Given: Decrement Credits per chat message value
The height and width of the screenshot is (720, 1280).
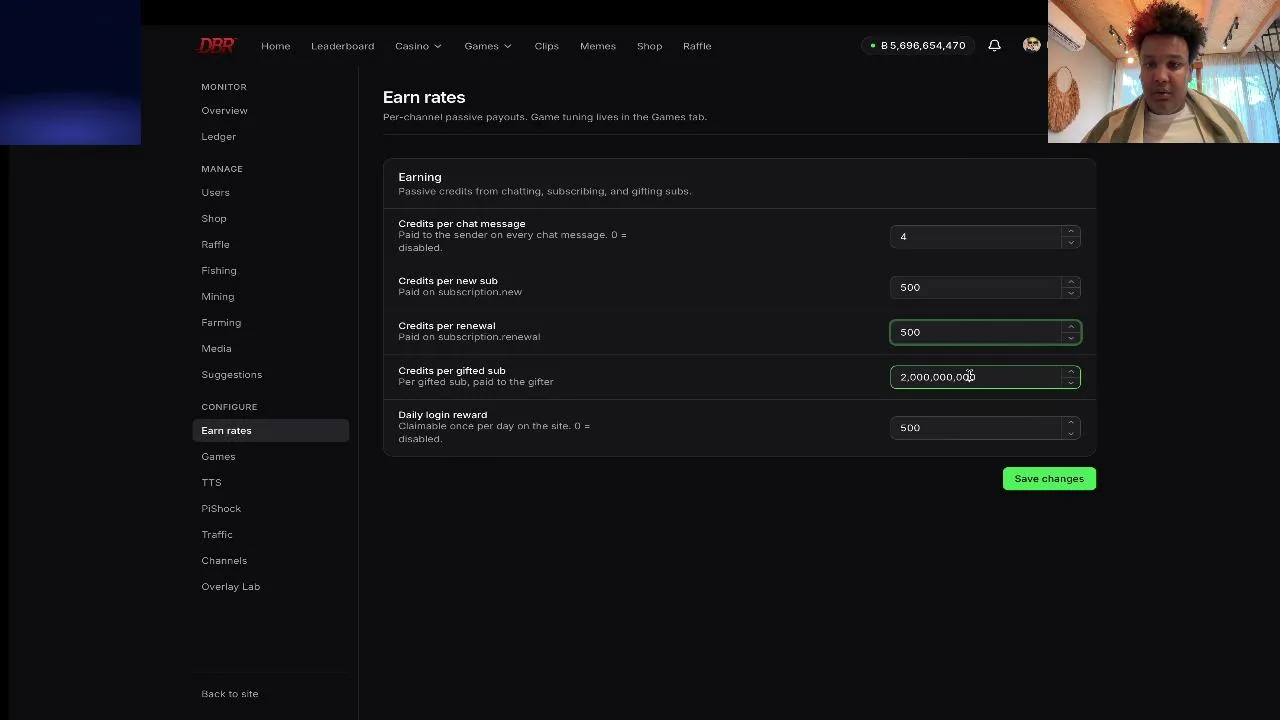Looking at the screenshot, I should click(x=1071, y=242).
